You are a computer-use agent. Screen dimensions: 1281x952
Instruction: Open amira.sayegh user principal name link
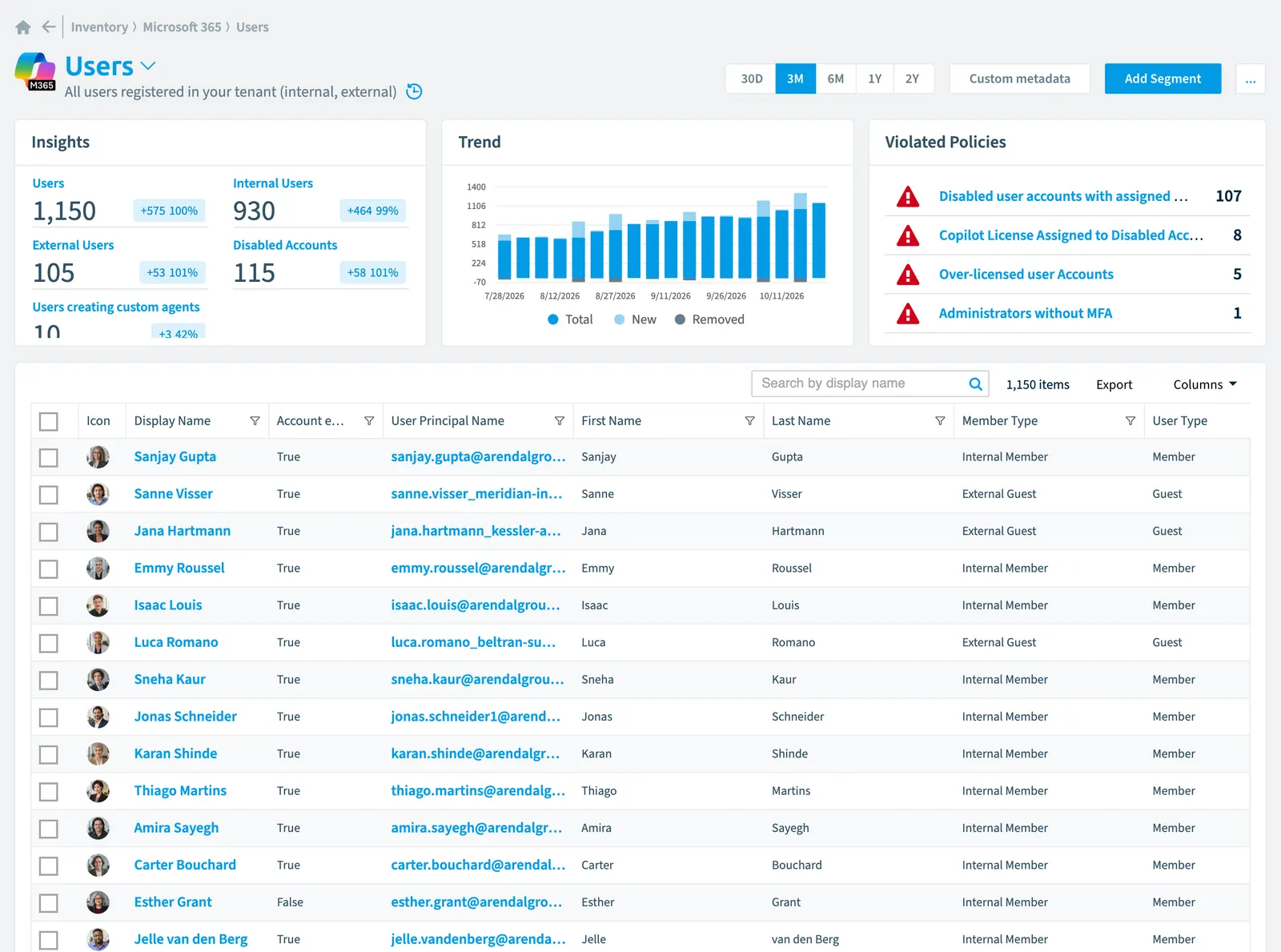click(476, 828)
